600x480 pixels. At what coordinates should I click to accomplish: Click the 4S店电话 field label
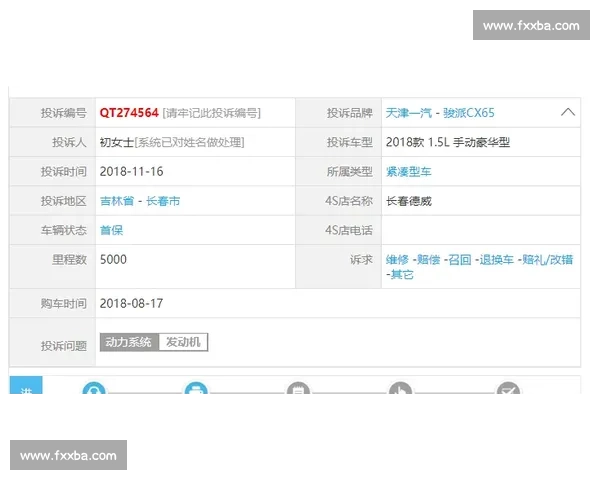pos(349,230)
